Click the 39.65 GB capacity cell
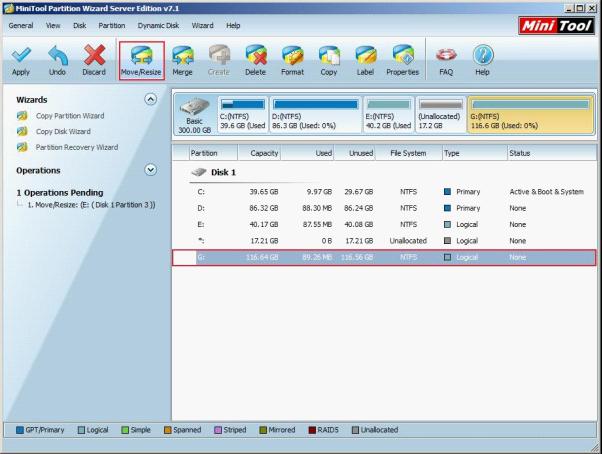602x454 pixels. click(x=264, y=192)
